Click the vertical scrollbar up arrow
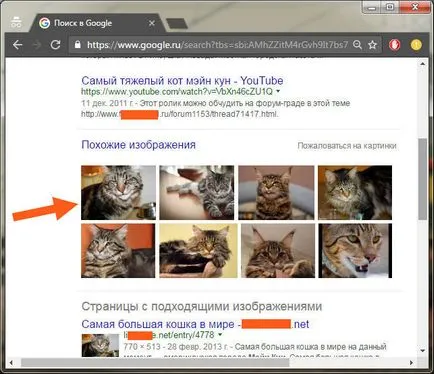Viewport: 434px width, 374px height. (x=423, y=64)
